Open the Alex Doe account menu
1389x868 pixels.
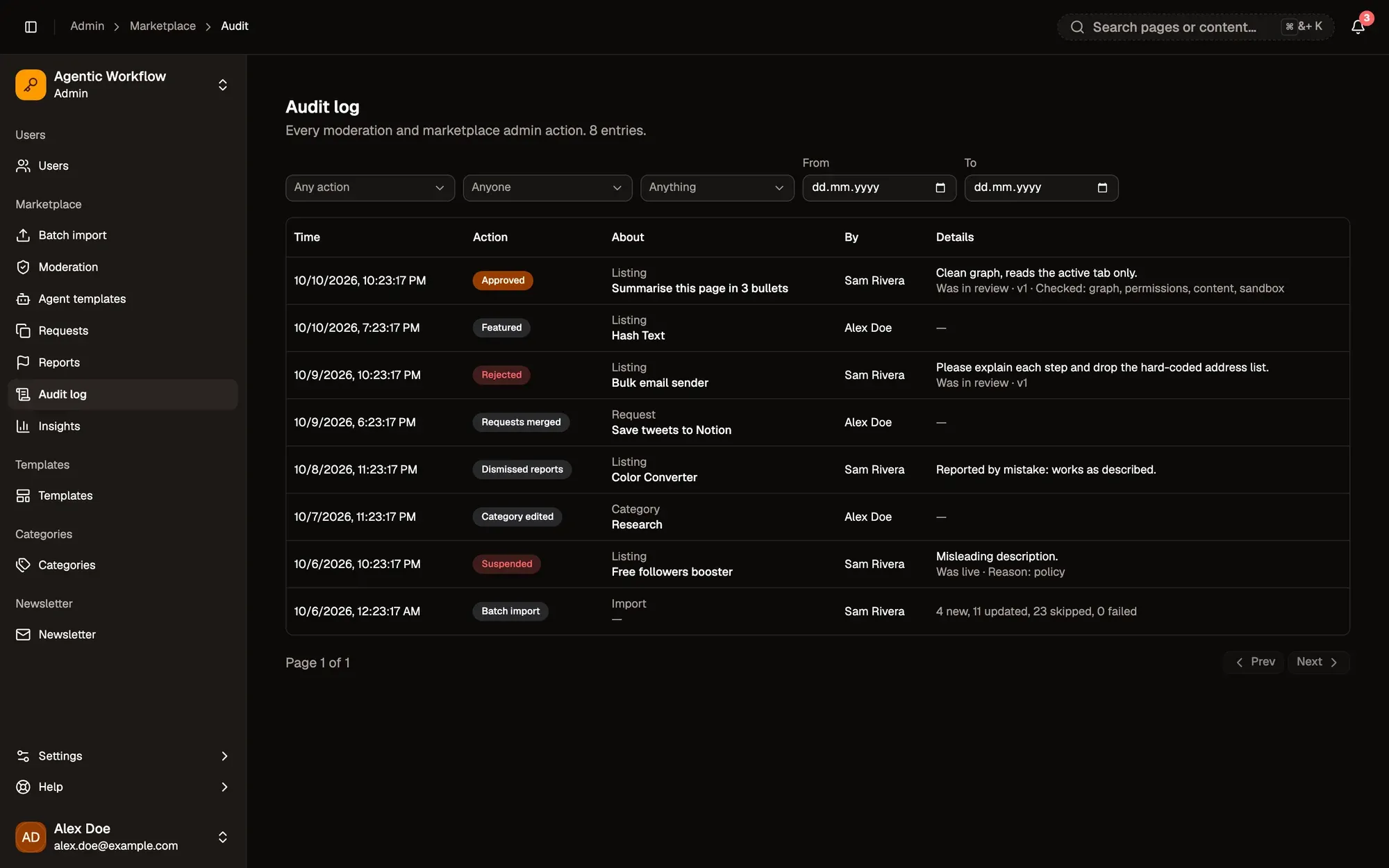pos(122,837)
